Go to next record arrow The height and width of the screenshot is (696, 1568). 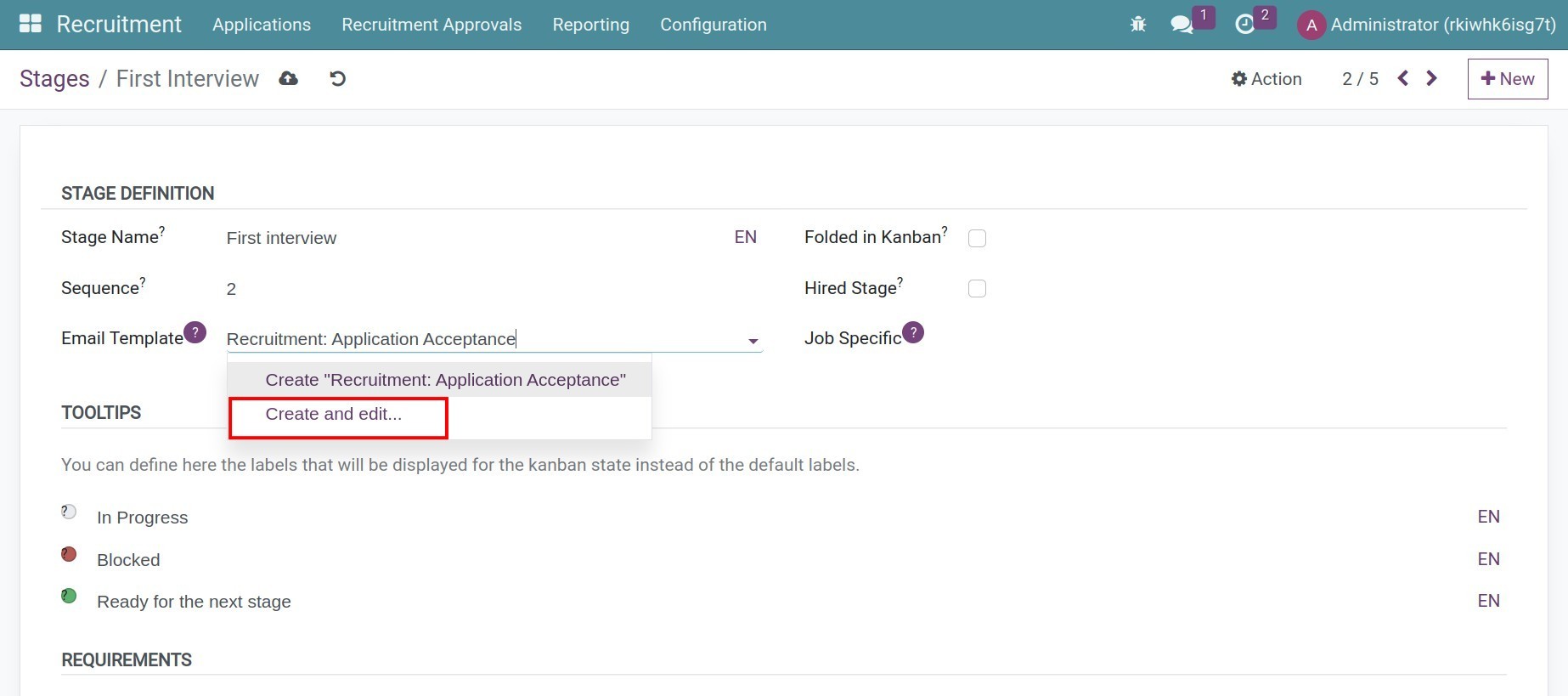pos(1432,79)
